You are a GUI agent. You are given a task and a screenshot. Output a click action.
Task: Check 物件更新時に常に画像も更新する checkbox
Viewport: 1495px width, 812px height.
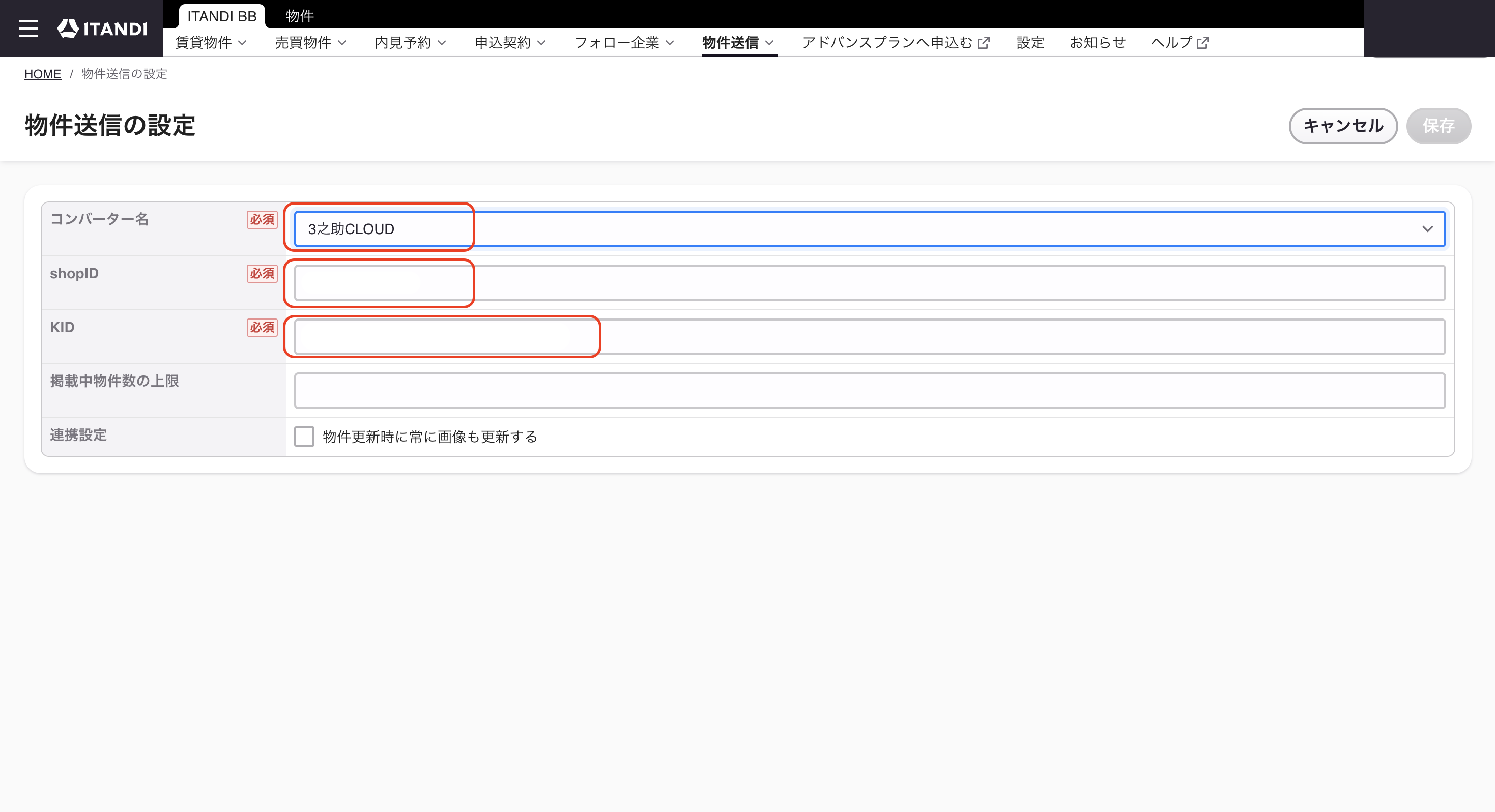pyautogui.click(x=304, y=437)
